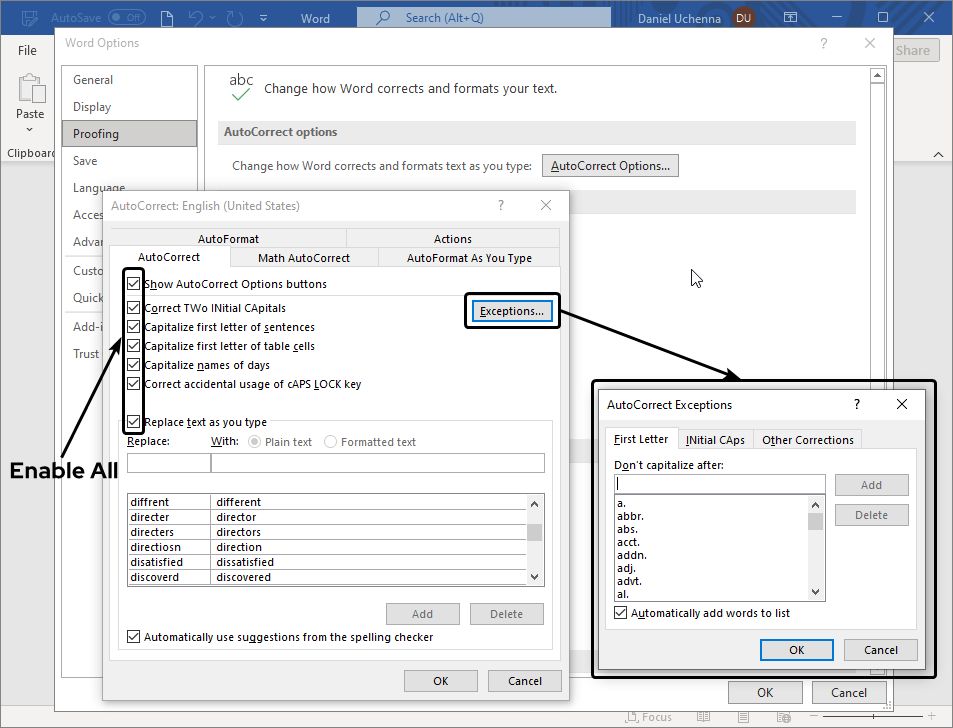
Task: Click the help question mark in AutoCorrect Exceptions
Action: coord(856,404)
